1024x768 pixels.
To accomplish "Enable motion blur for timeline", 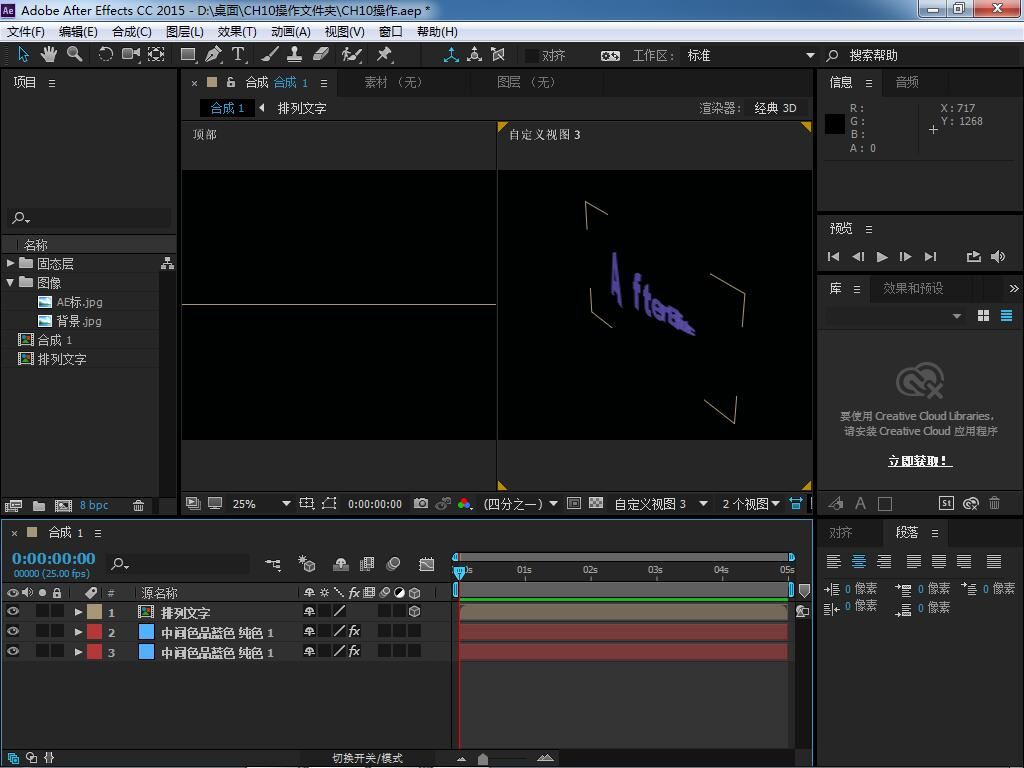I will (393, 564).
